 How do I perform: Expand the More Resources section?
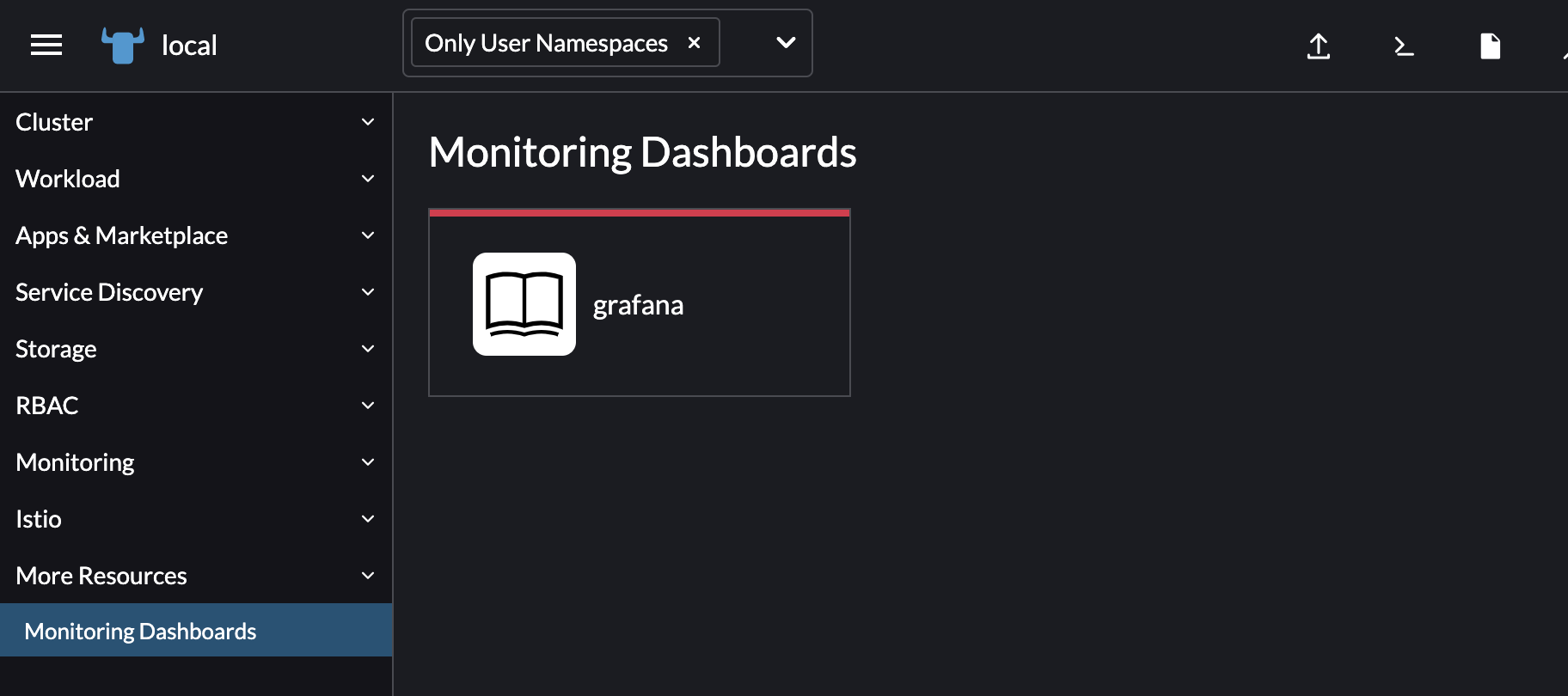tap(101, 576)
